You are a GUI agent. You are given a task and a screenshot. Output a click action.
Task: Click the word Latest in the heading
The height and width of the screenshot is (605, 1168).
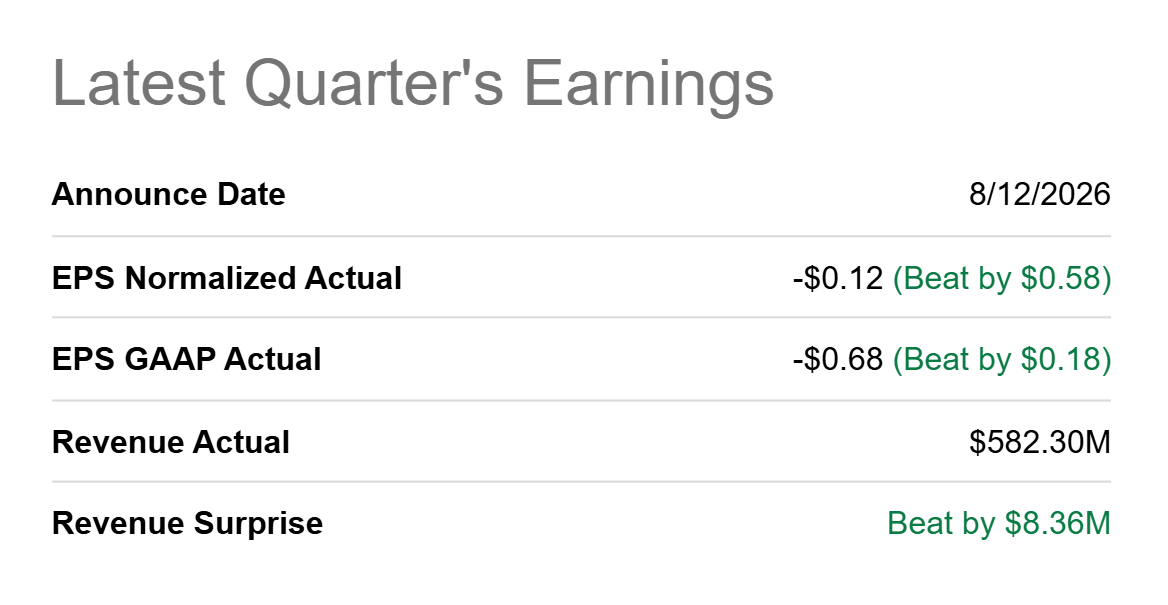point(139,83)
